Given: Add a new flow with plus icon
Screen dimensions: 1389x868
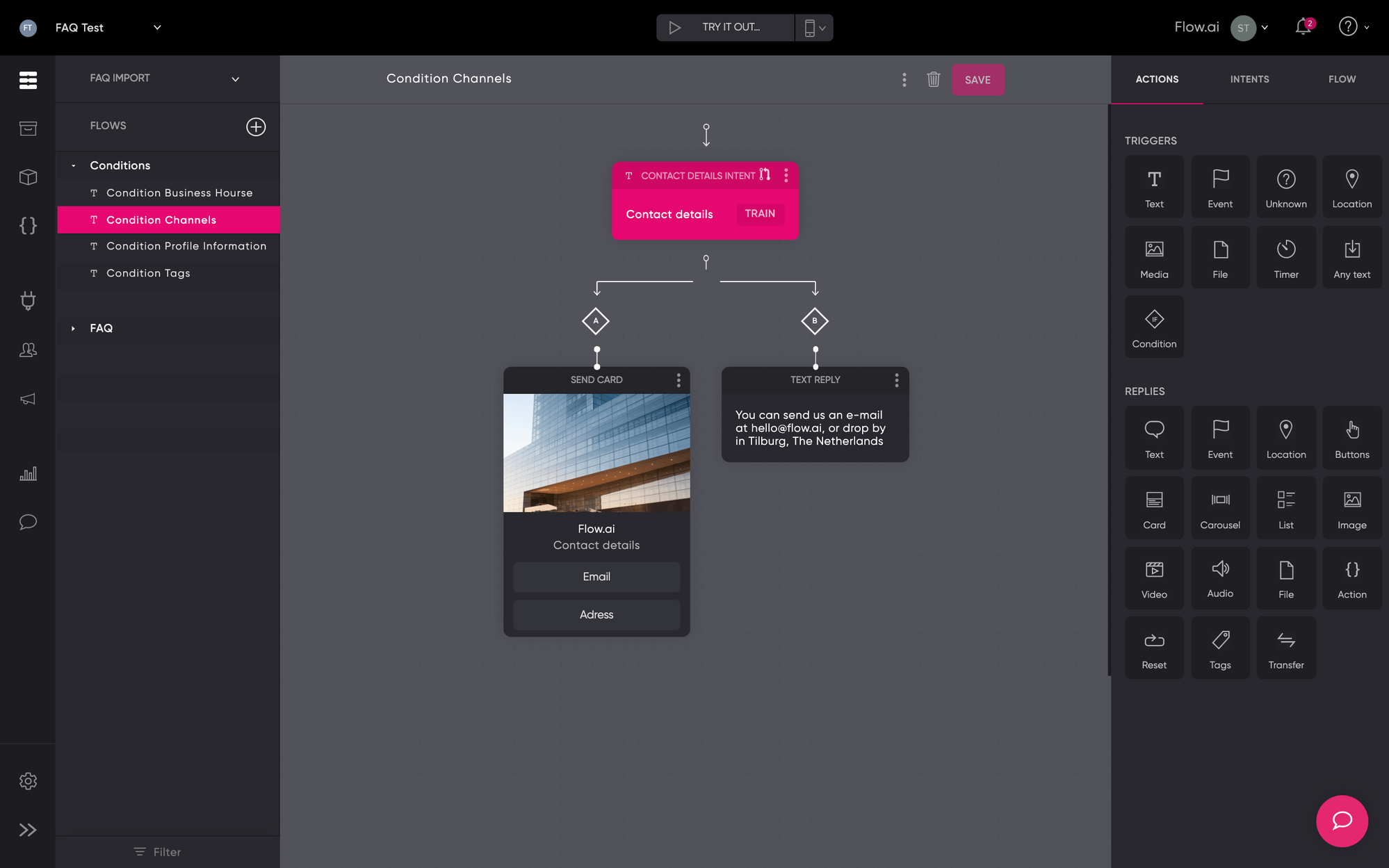Looking at the screenshot, I should [x=256, y=126].
